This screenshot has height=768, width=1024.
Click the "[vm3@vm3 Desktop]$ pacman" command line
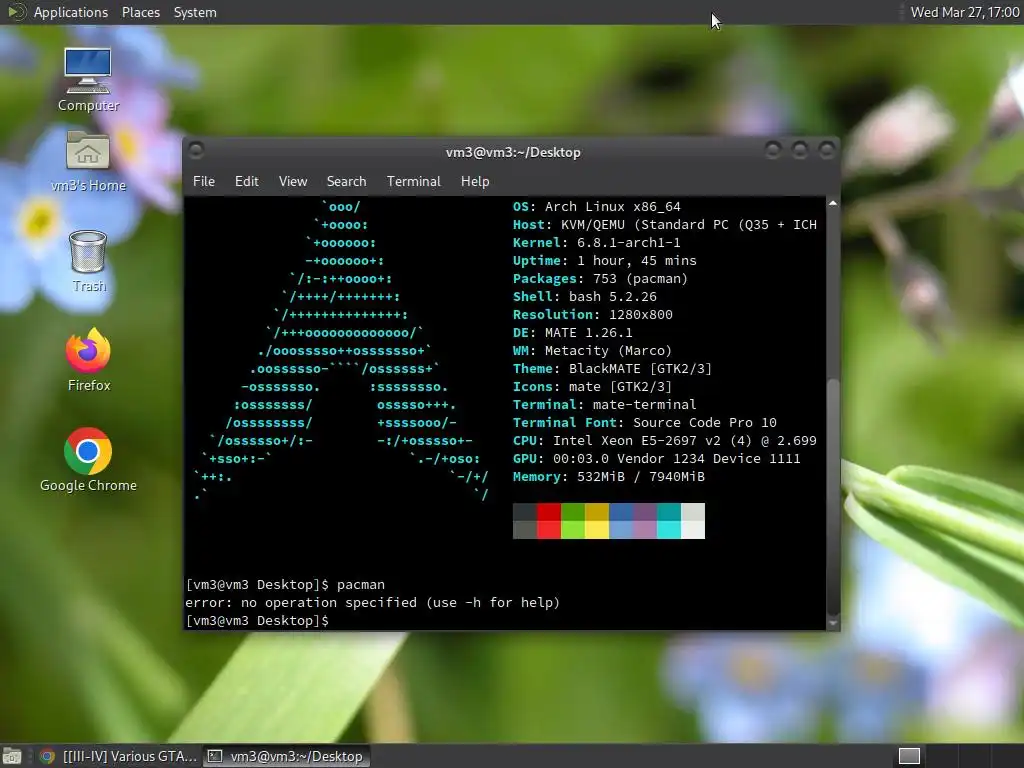[x=285, y=584]
